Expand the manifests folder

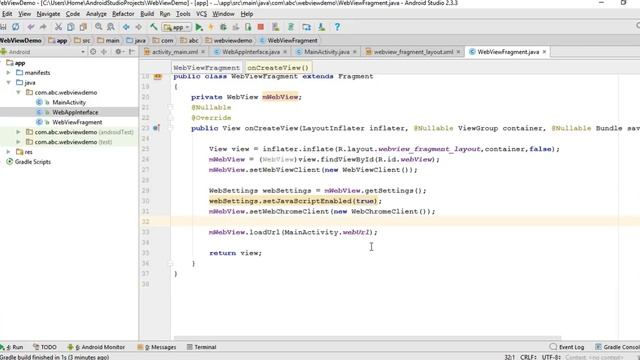pos(8,73)
